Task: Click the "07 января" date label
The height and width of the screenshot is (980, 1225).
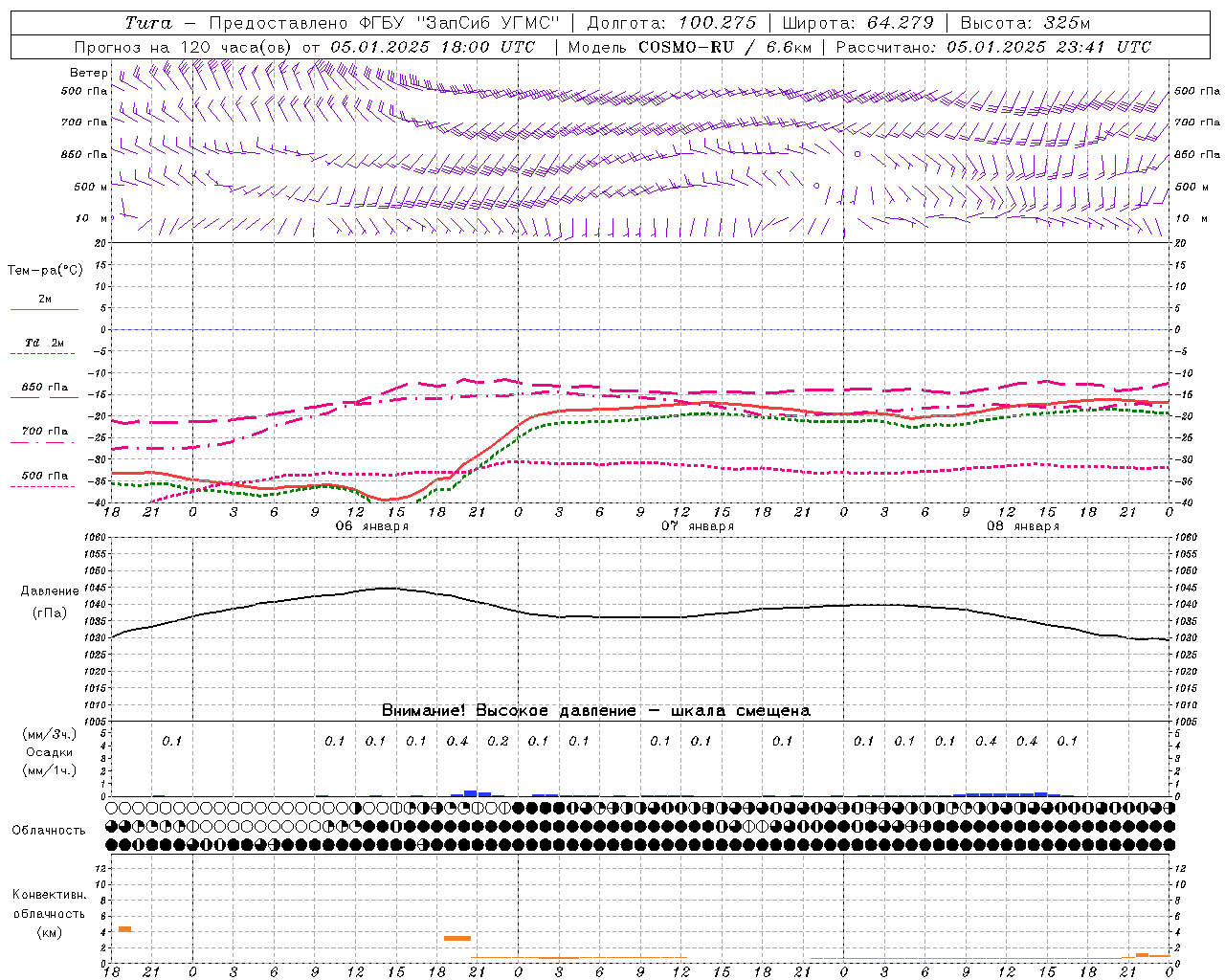Action: pos(698,526)
